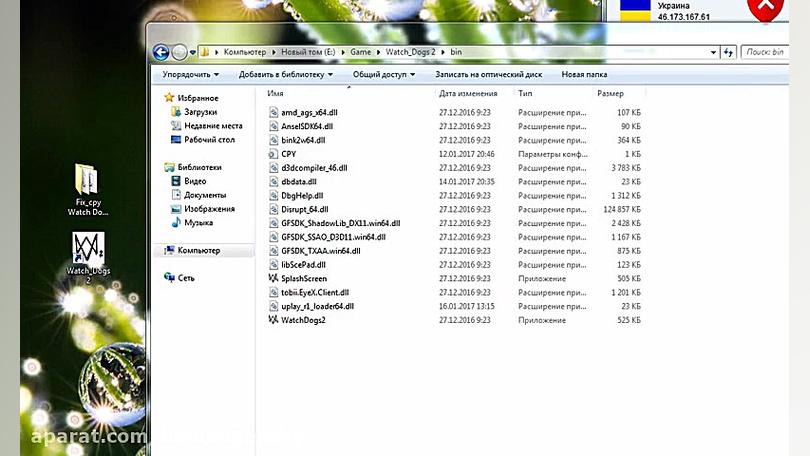Sort by 'Дата изменения' column header
The image size is (810, 456).
click(x=468, y=93)
